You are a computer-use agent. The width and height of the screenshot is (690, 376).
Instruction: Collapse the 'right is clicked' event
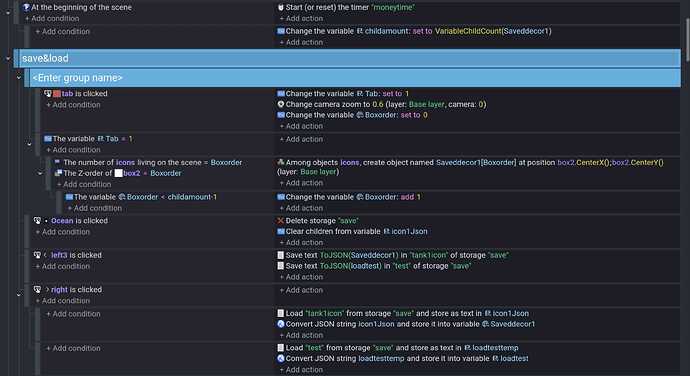click(19, 295)
